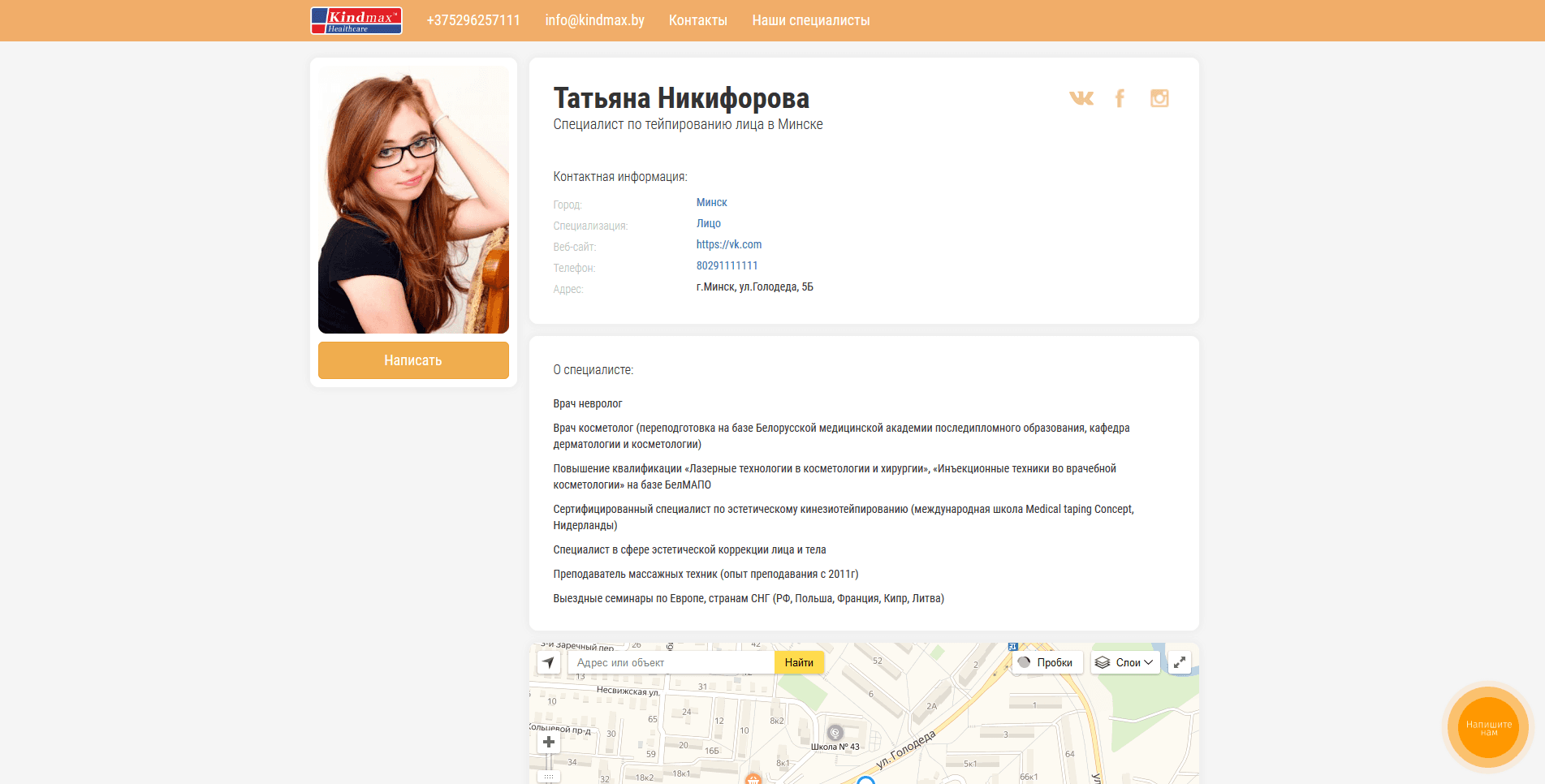The image size is (1545, 784).
Task: Click the Школа № 43 map marker
Action: click(x=835, y=733)
